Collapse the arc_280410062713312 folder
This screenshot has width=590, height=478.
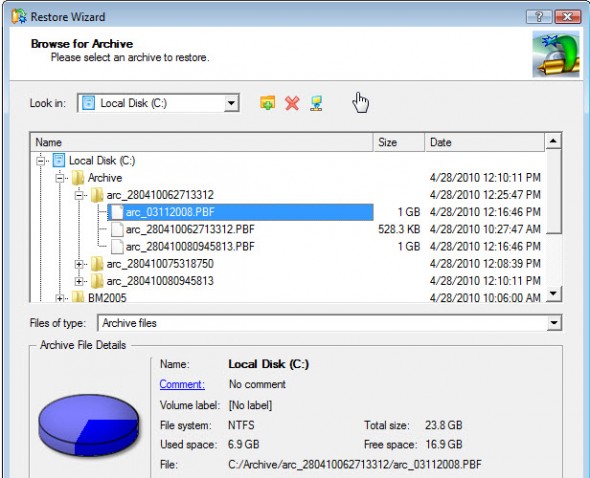[79, 195]
